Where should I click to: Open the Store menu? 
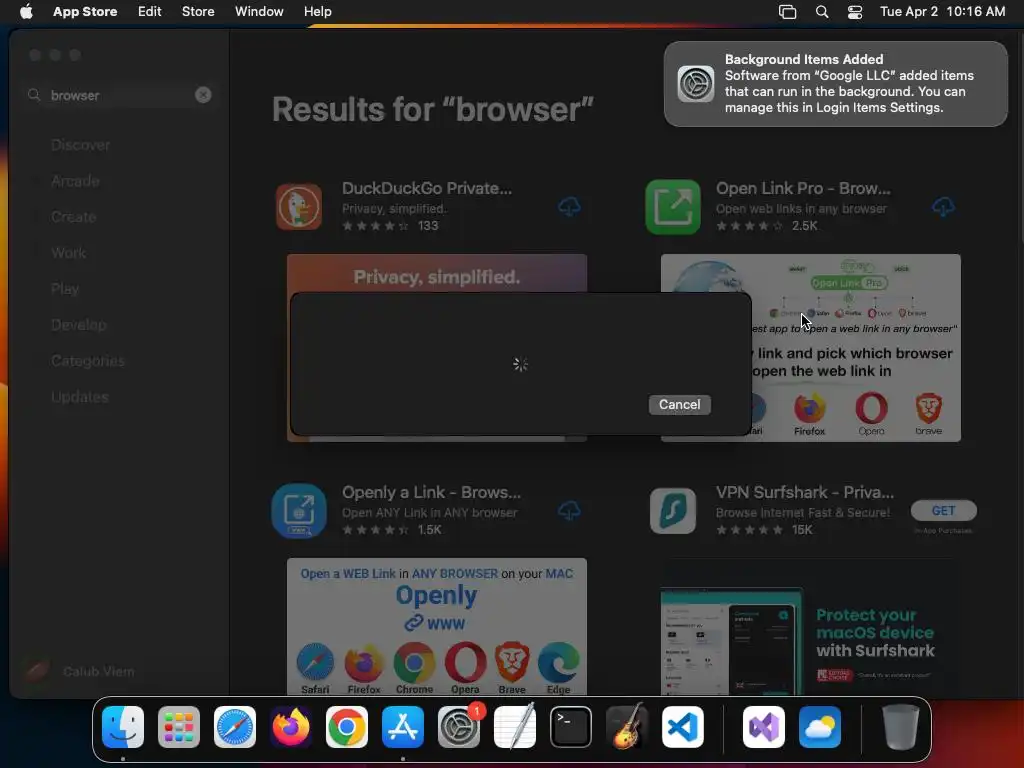click(x=198, y=12)
